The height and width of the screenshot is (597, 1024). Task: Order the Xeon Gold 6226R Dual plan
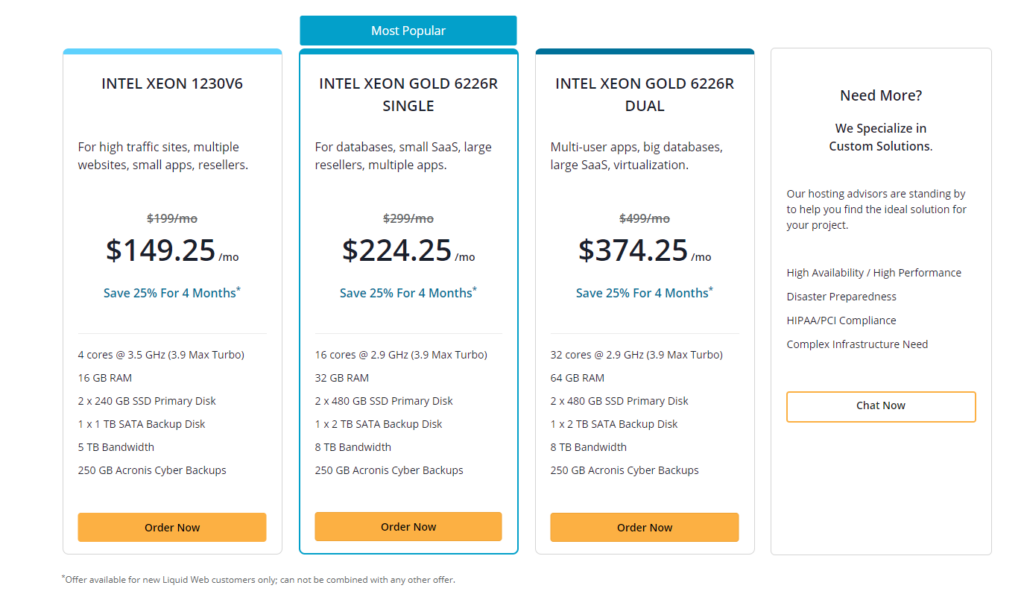(645, 527)
